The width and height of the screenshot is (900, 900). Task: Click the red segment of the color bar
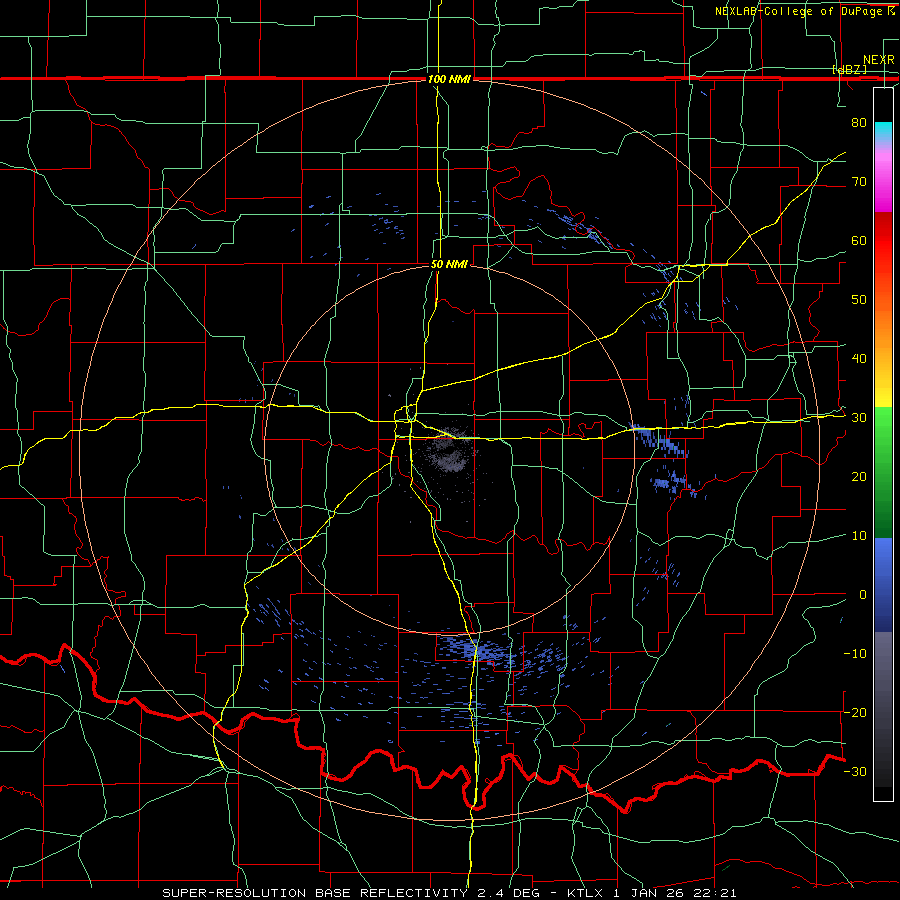click(x=883, y=242)
